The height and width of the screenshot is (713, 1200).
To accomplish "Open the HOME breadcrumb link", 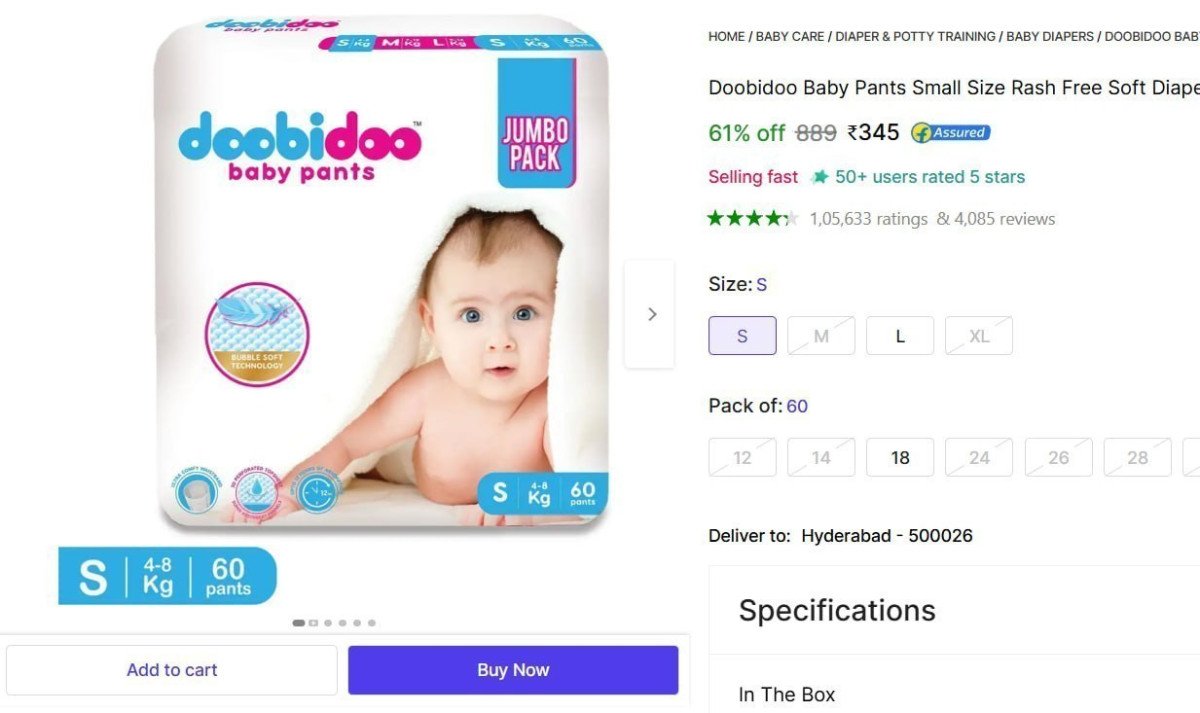I will [726, 36].
